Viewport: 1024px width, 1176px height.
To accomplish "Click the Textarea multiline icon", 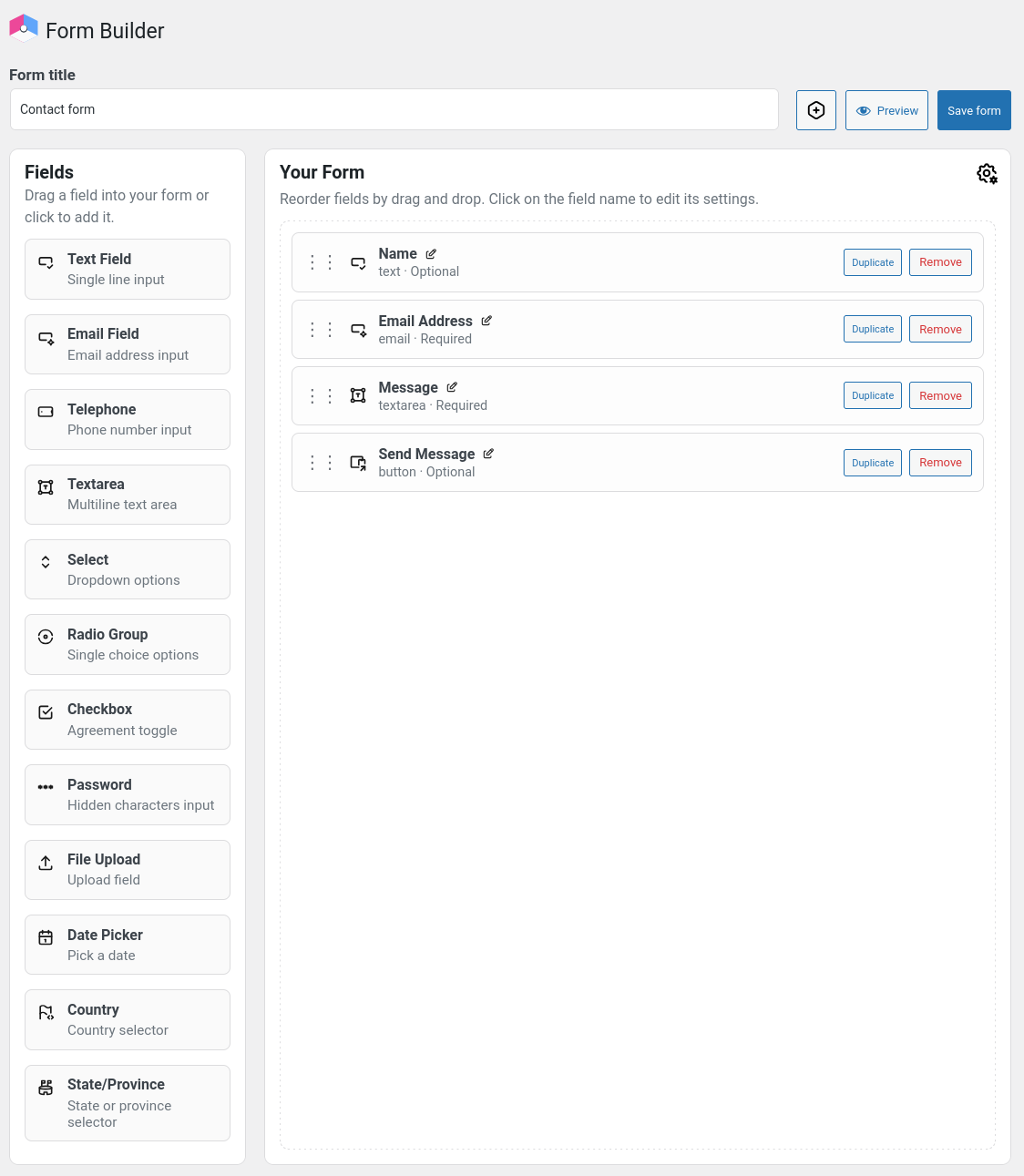I will 46,487.
